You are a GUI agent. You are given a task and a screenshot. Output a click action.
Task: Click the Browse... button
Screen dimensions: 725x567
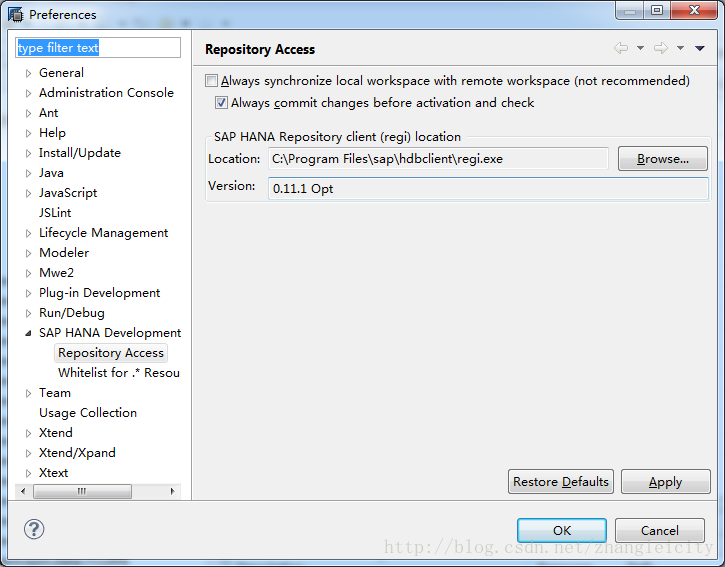click(x=663, y=159)
